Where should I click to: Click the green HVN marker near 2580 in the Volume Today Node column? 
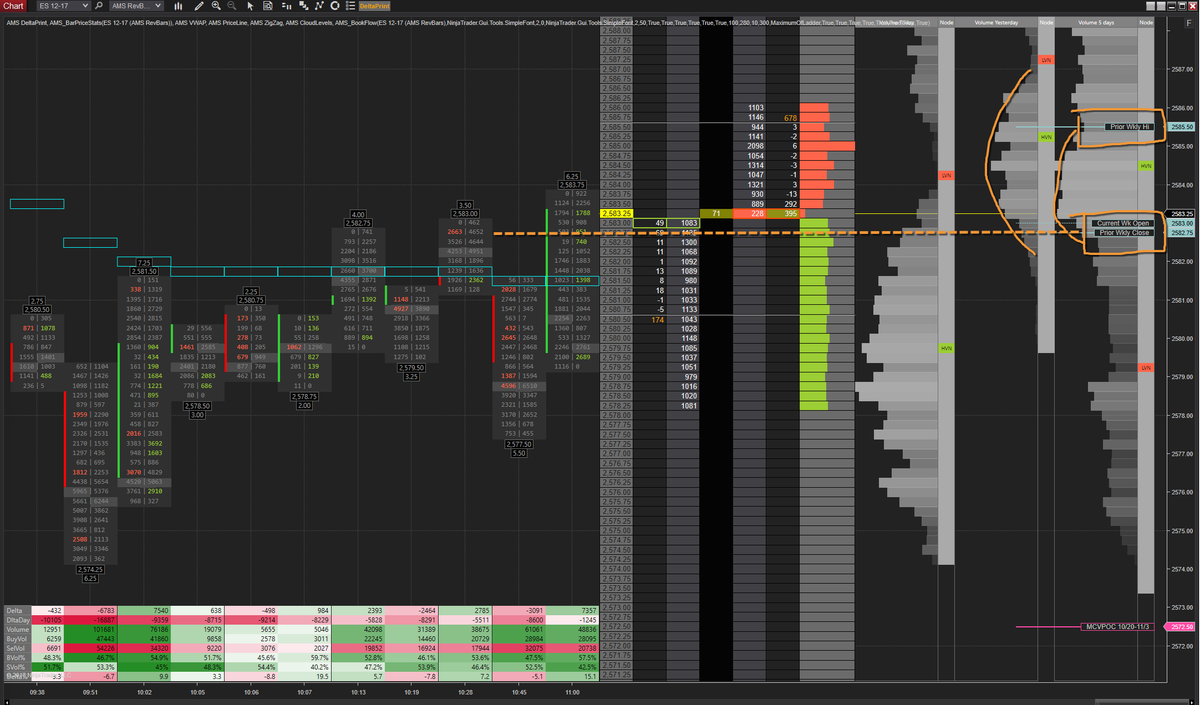tap(945, 348)
